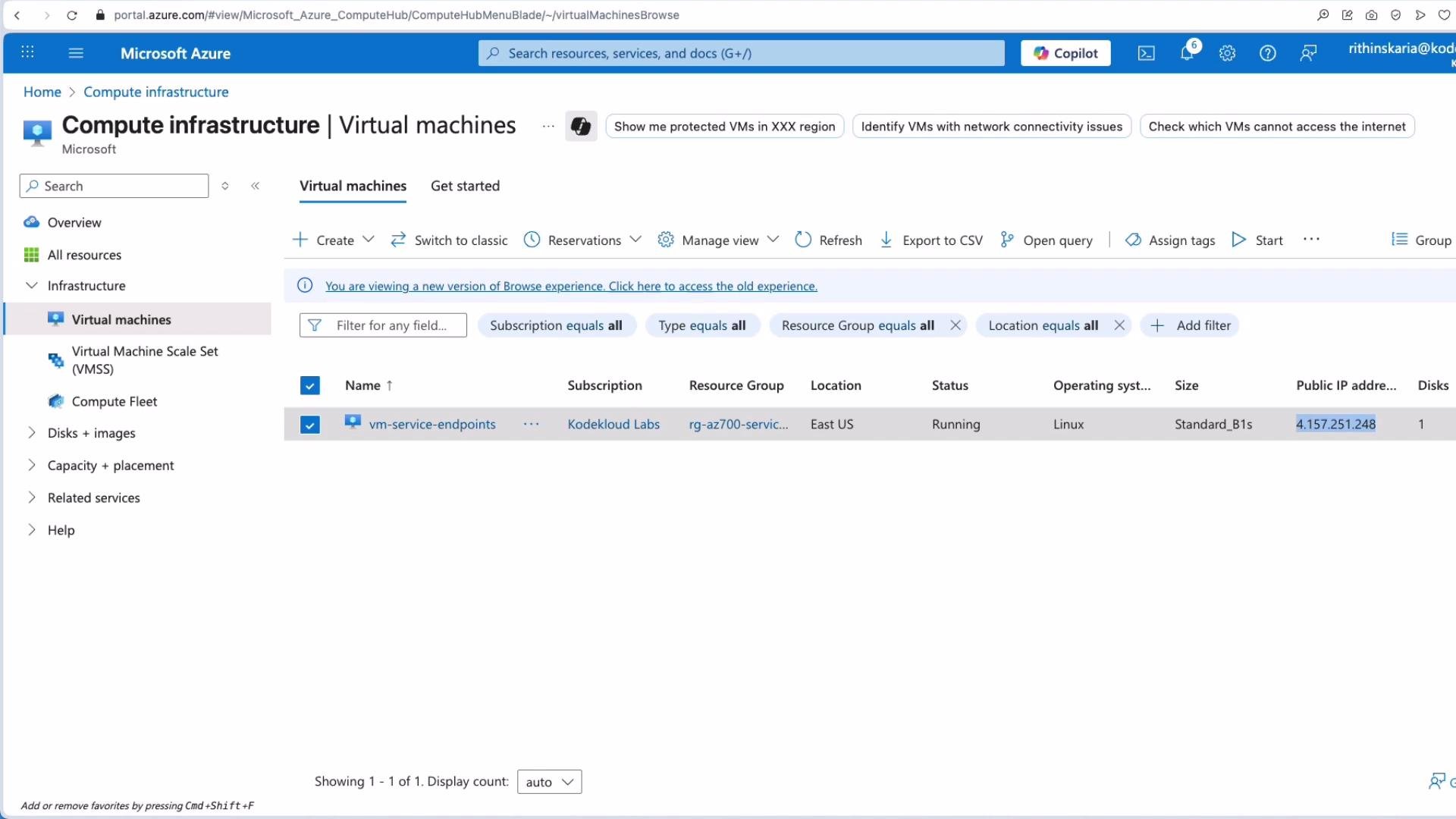Collapse the Infrastructure section
1456x819 pixels.
click(x=31, y=286)
